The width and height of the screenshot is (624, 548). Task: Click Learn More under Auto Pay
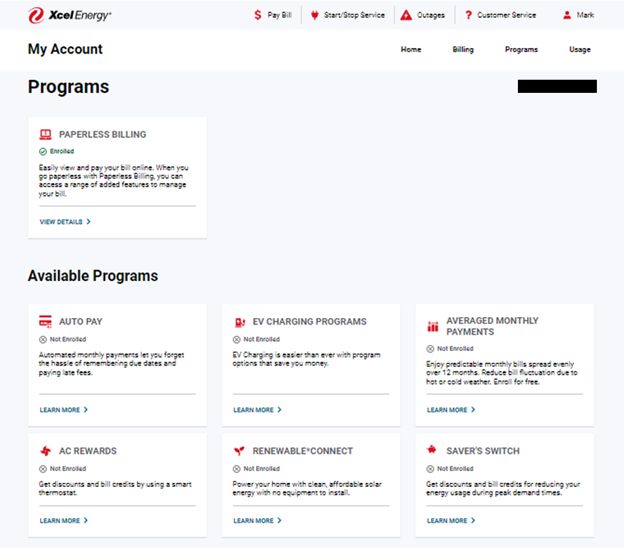(64, 410)
